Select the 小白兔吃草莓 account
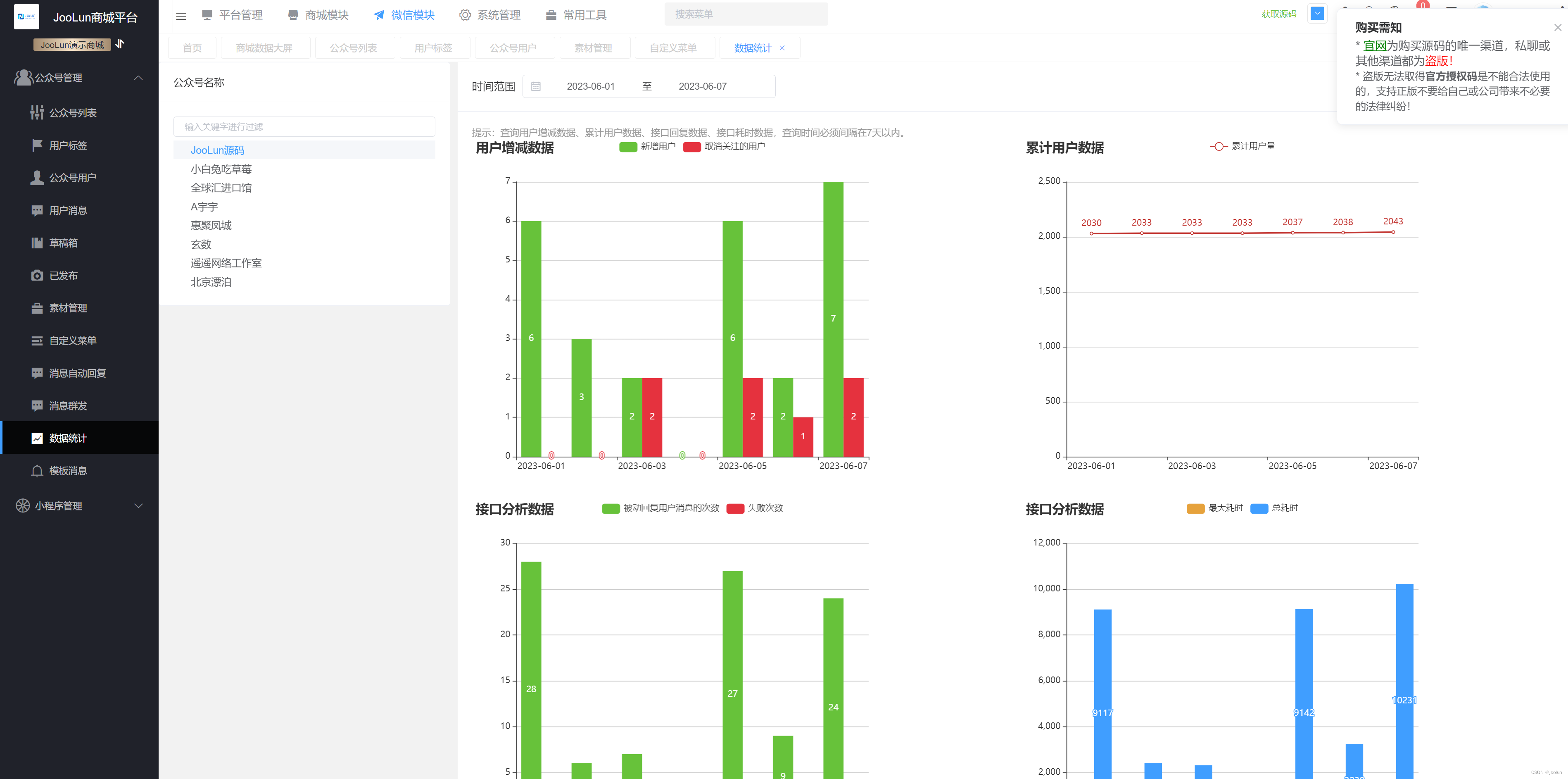 point(304,169)
